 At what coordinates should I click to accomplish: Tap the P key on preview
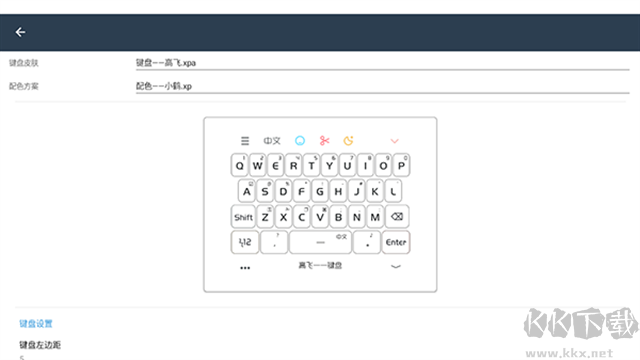(401, 165)
